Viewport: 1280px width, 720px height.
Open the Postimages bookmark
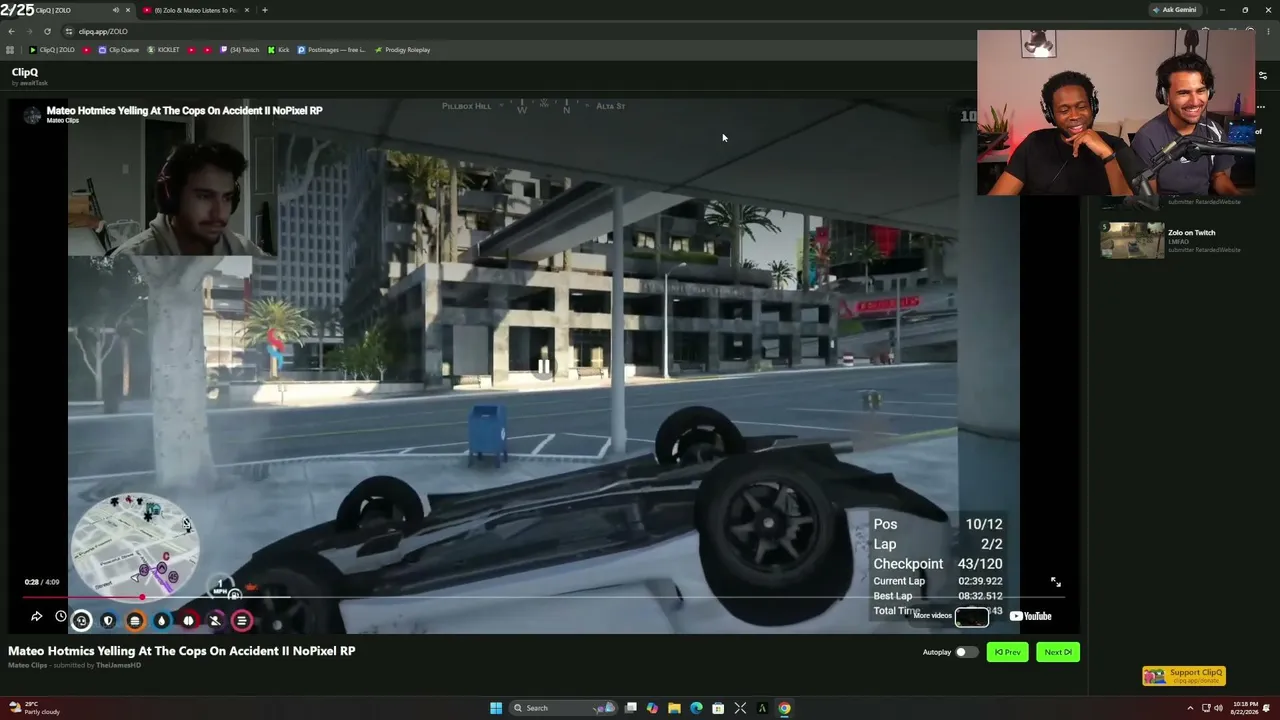331,50
